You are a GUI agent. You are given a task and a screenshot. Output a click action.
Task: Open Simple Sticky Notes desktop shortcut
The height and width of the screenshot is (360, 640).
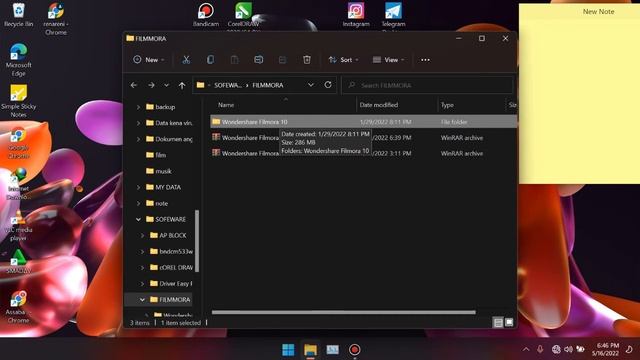point(18,101)
